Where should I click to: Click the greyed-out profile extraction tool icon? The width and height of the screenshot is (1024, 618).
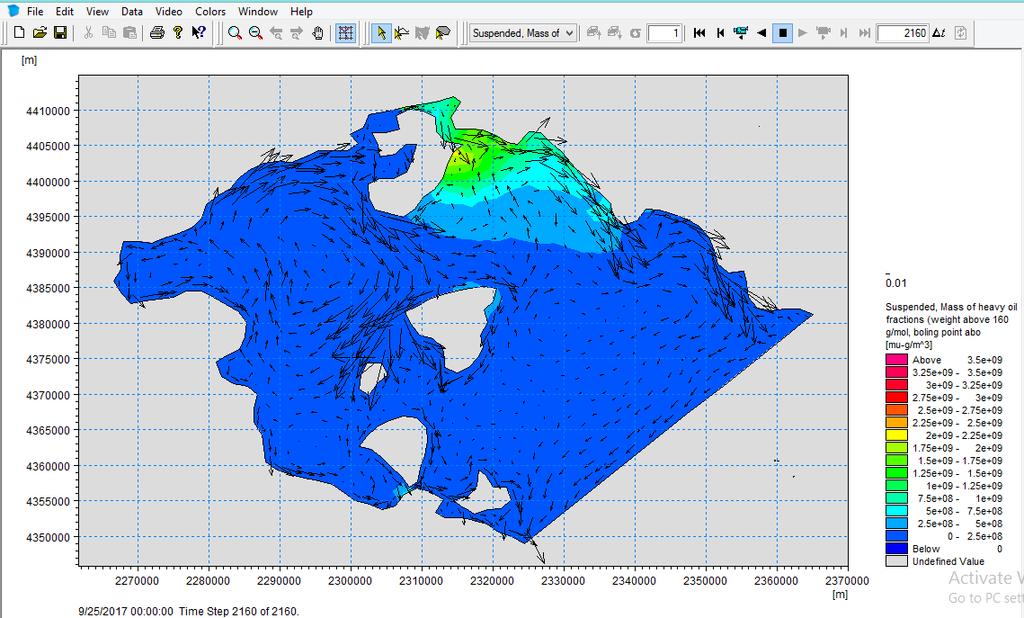coord(423,33)
